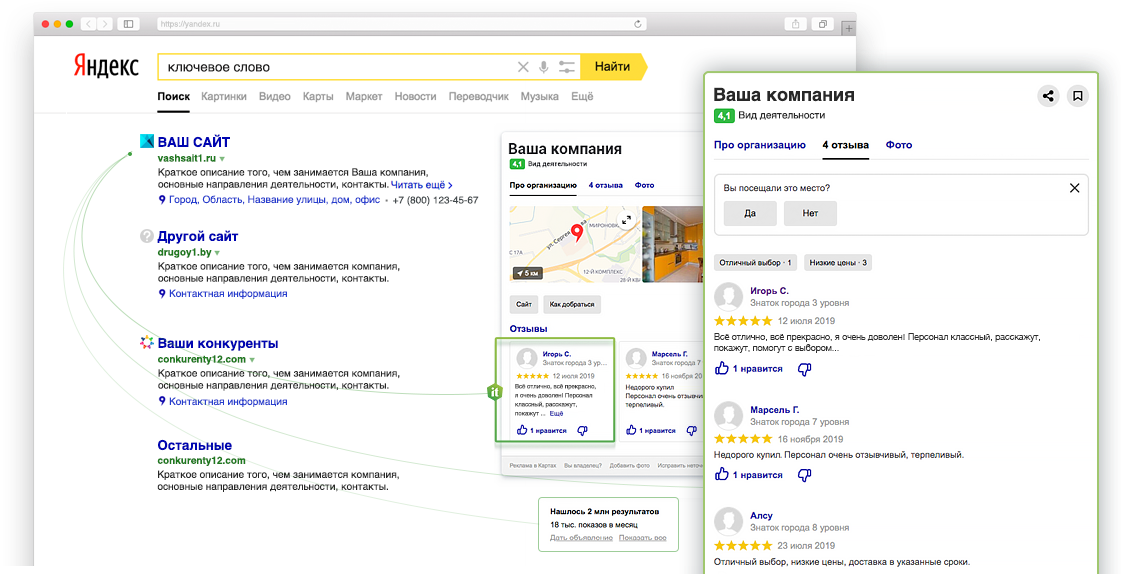Switch to Видео search tab
This screenshot has width=1121, height=574.
click(275, 97)
